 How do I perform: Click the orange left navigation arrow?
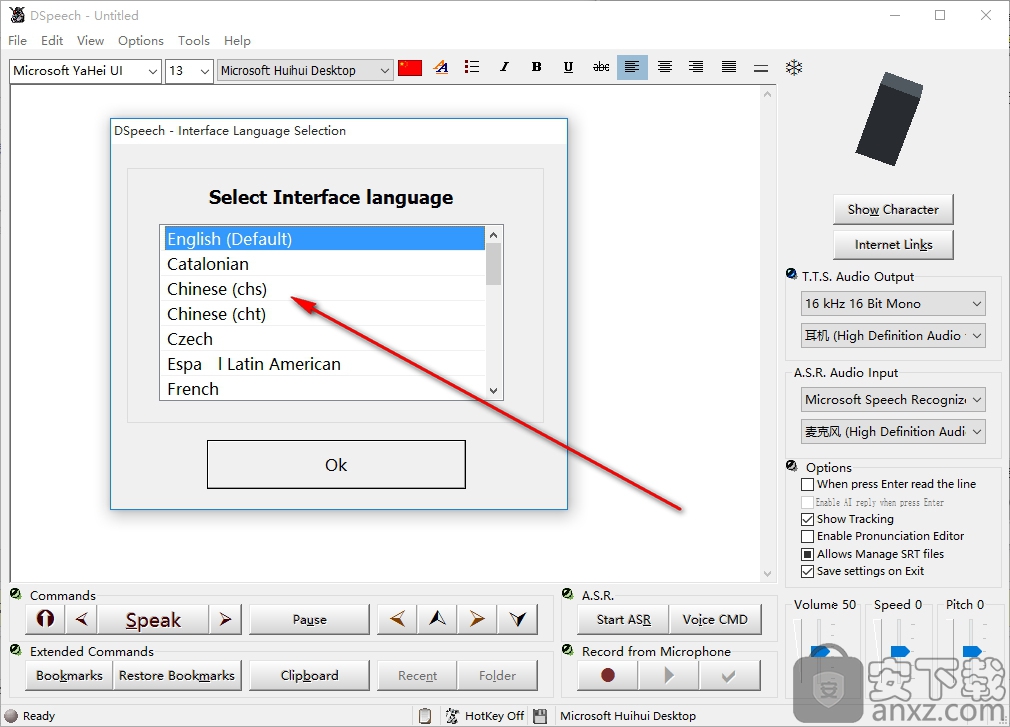(x=397, y=619)
